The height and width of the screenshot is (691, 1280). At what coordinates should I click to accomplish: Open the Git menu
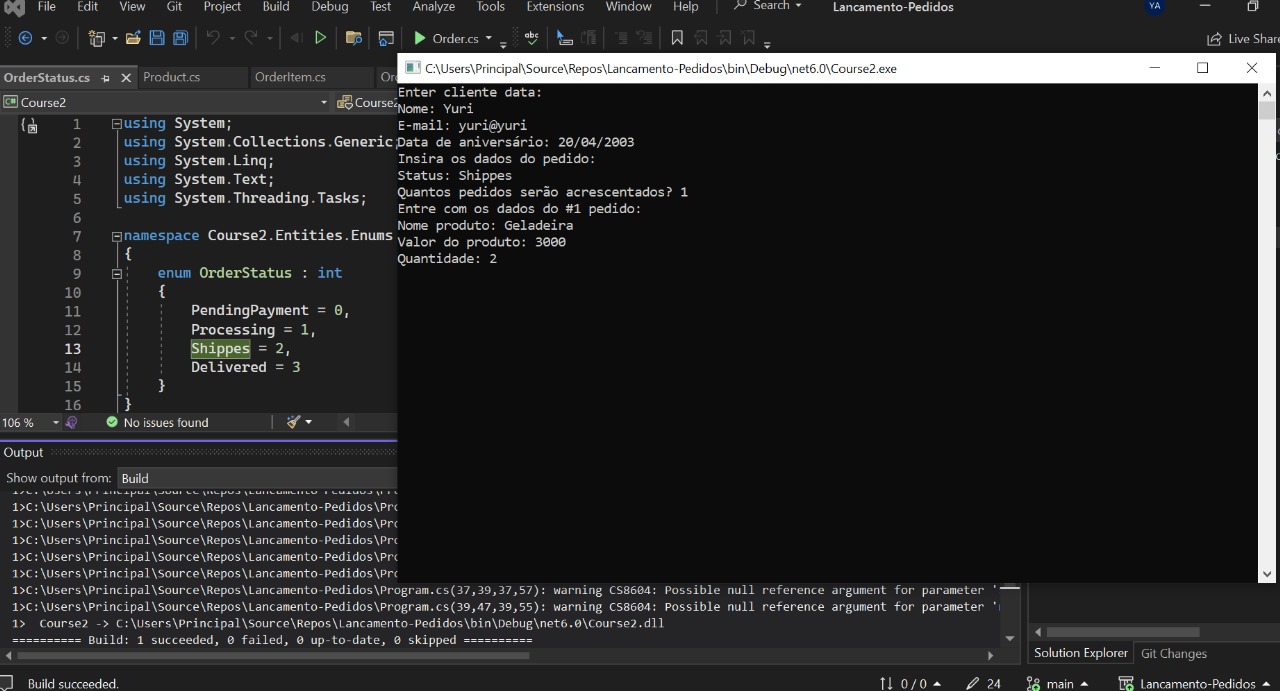pos(174,6)
